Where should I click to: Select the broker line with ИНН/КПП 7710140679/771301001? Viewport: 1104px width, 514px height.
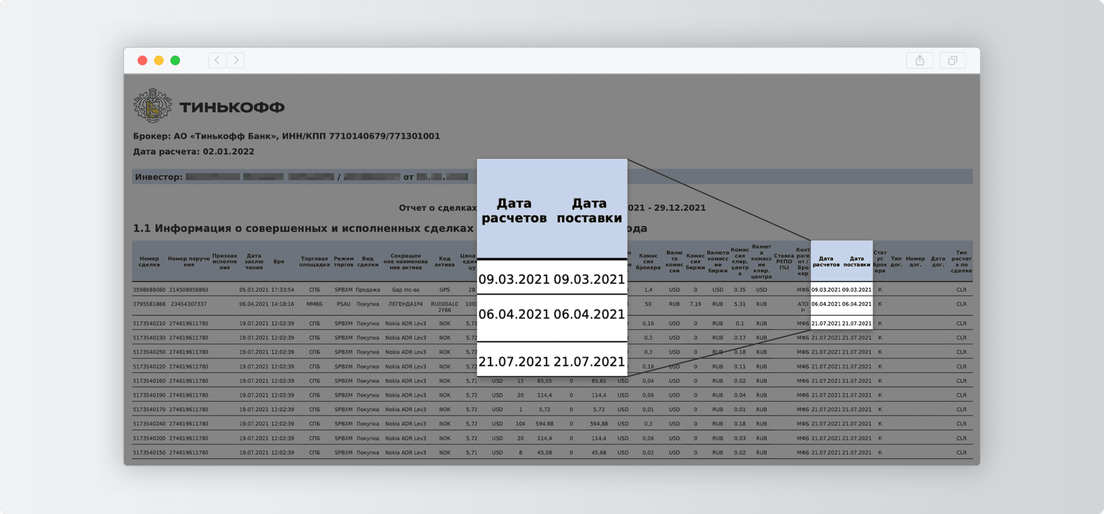tap(287, 136)
